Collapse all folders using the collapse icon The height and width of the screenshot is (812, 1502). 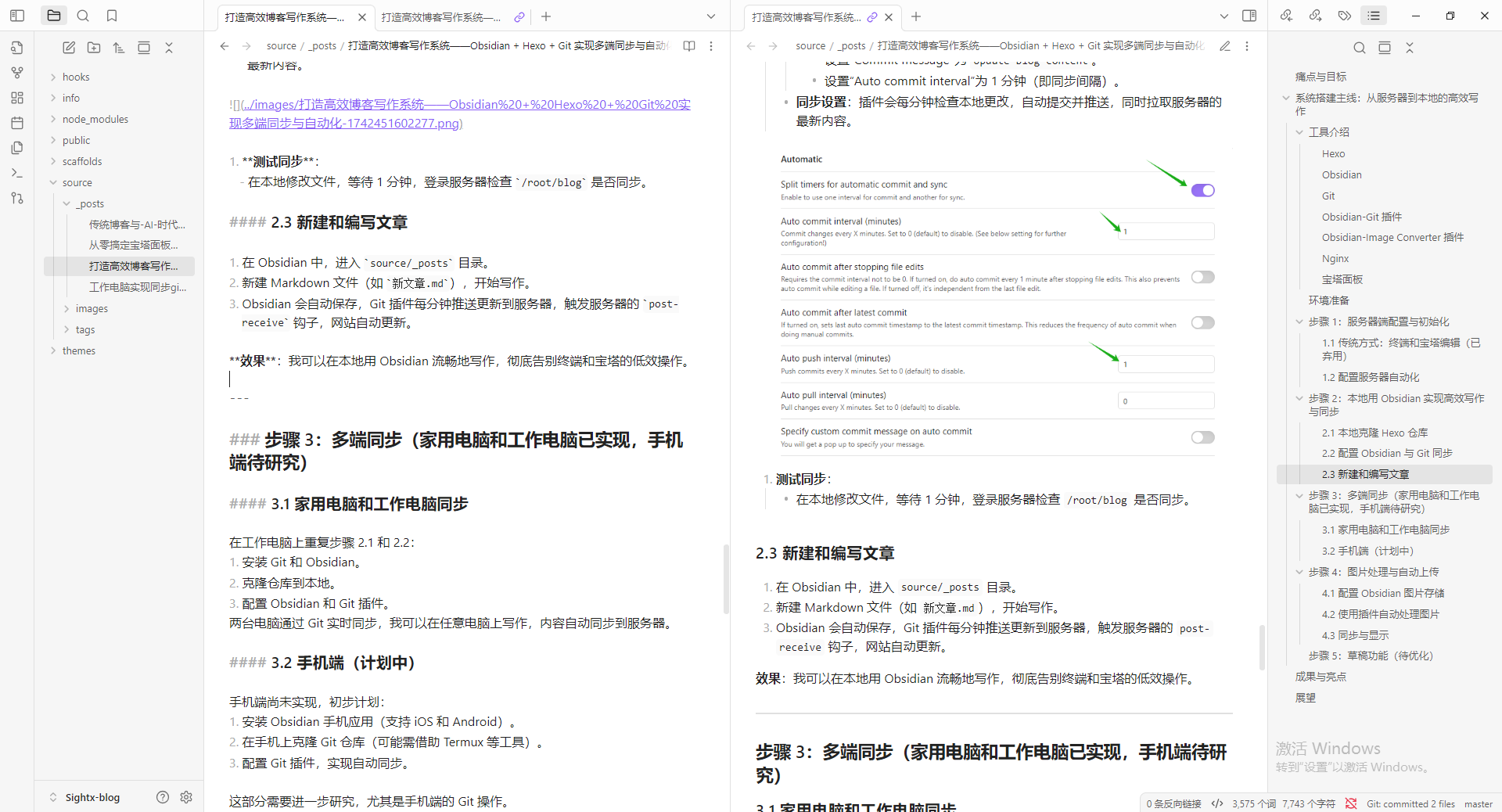point(169,47)
